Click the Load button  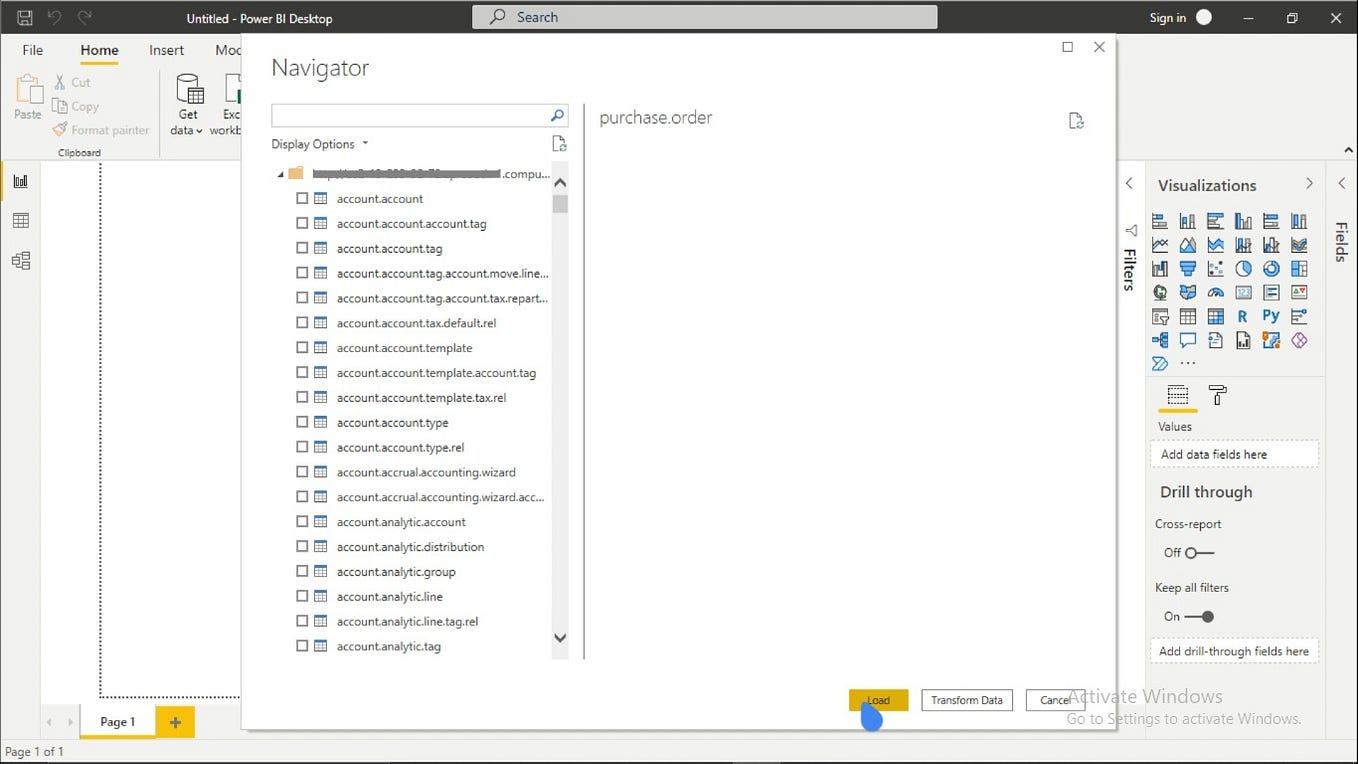click(878, 700)
